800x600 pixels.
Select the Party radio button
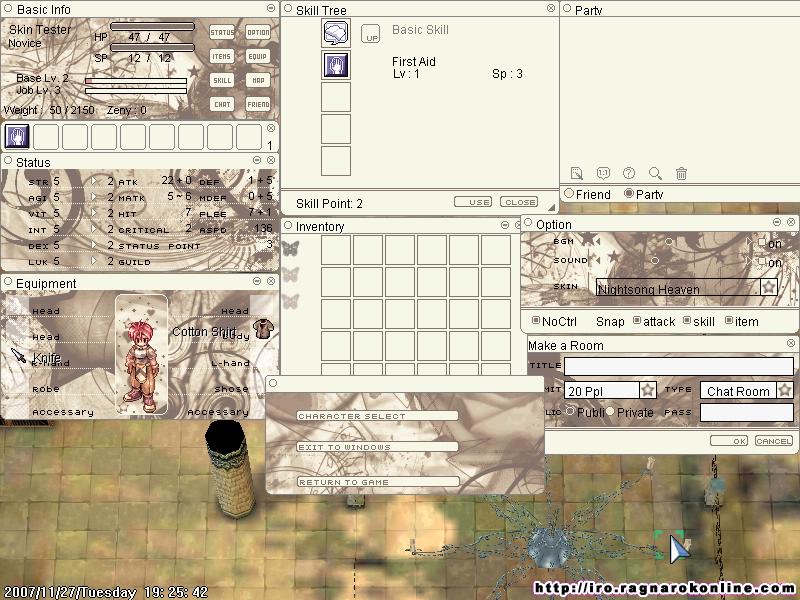tap(629, 193)
